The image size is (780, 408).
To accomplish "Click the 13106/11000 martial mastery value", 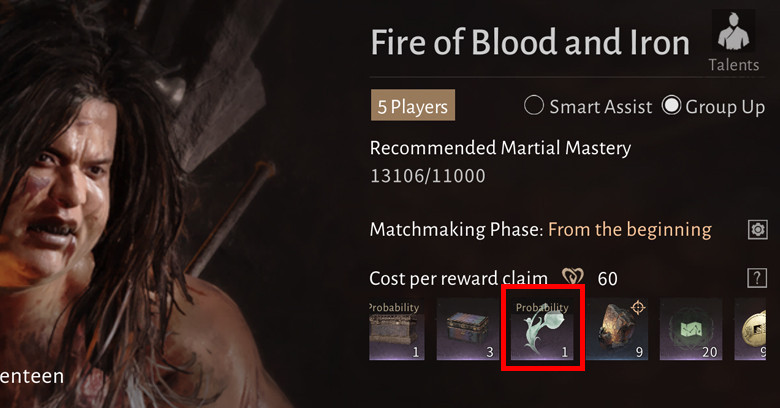I will point(428,176).
